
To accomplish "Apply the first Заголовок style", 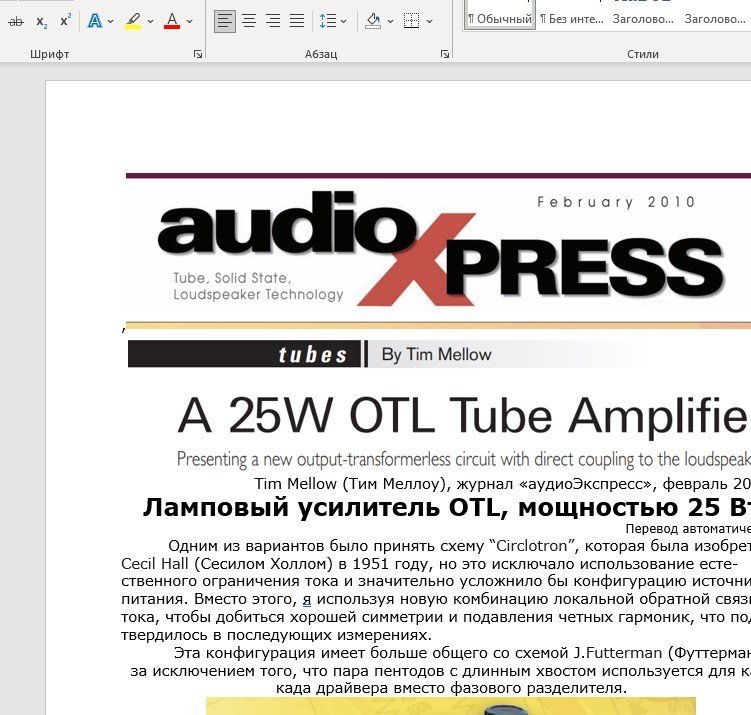I will [643, 19].
